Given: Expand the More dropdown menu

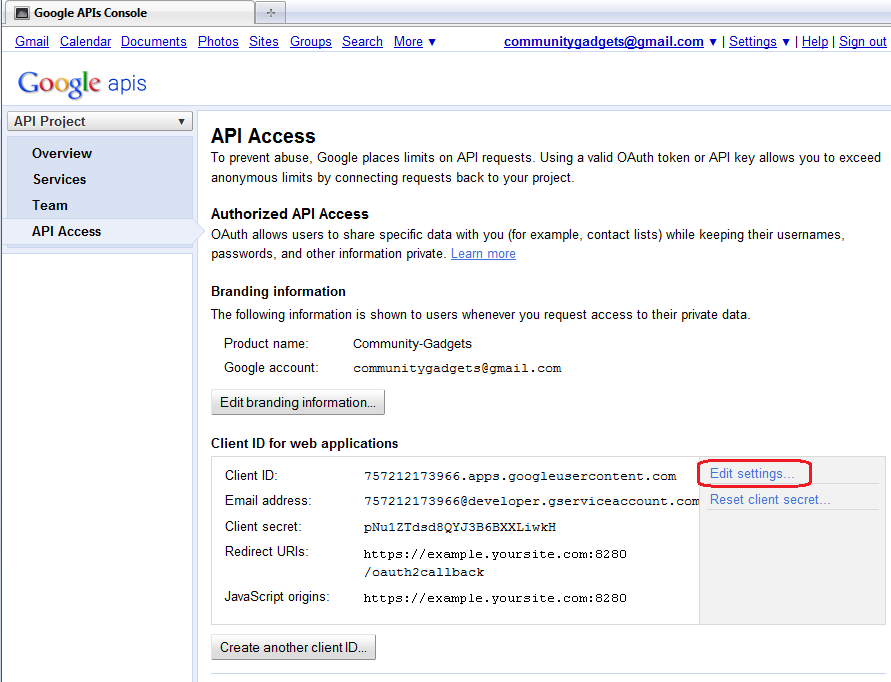Looking at the screenshot, I should [415, 41].
